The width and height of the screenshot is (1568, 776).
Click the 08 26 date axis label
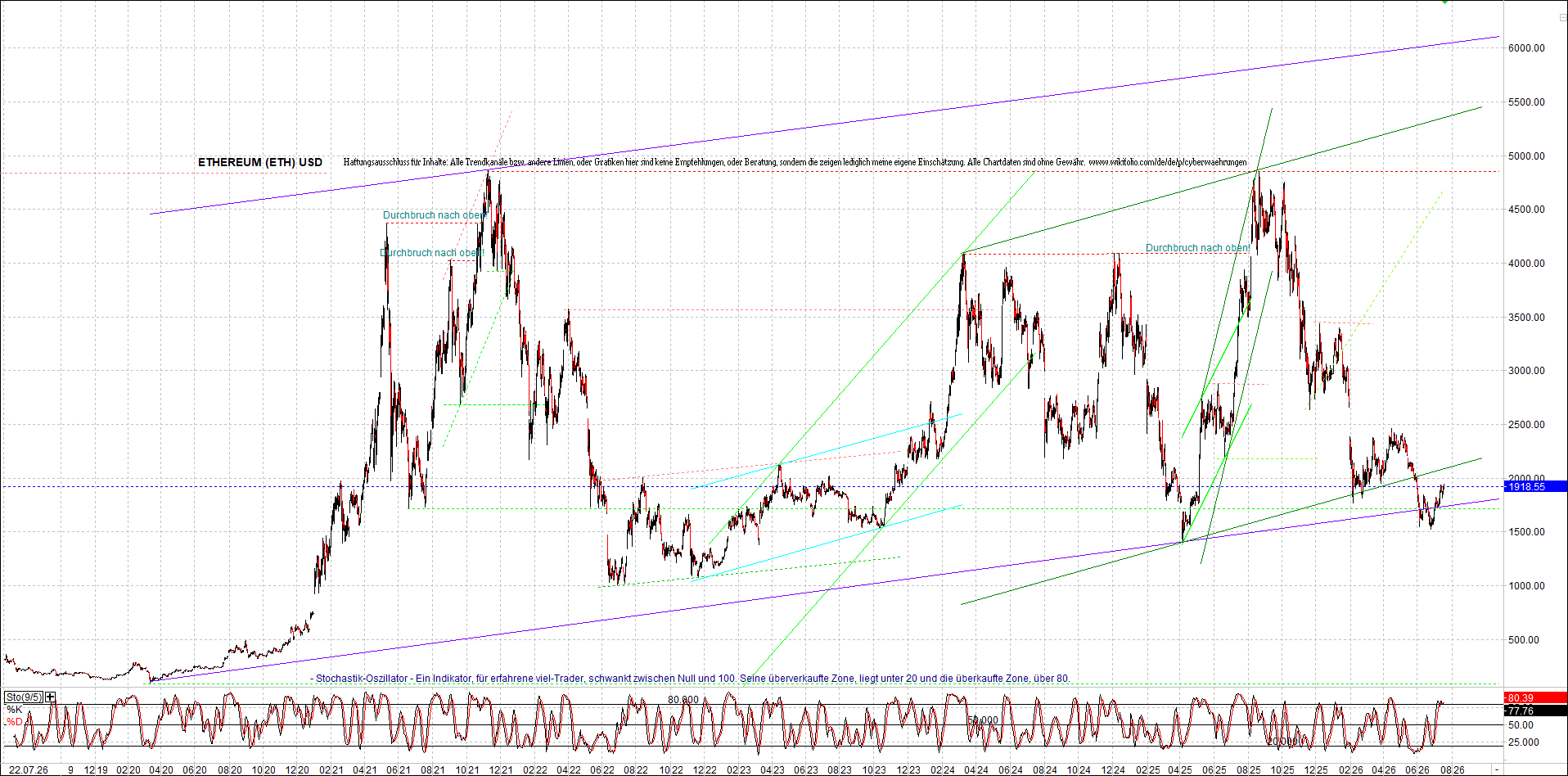coord(1453,770)
